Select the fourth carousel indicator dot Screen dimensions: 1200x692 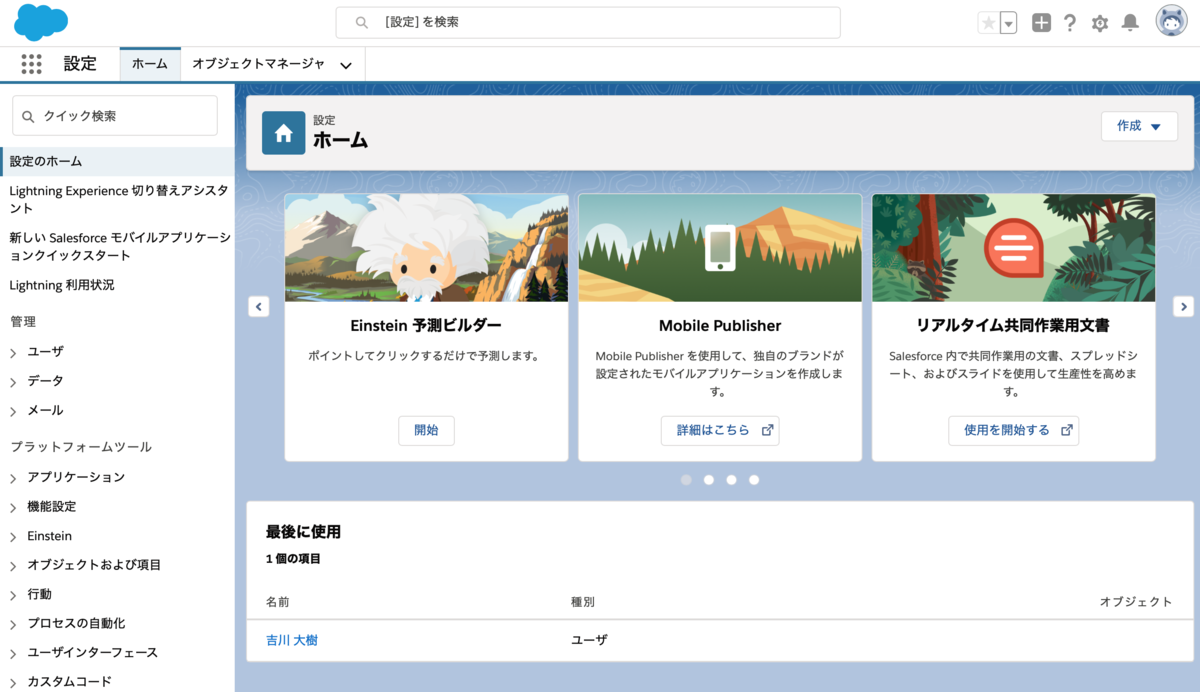tap(754, 480)
